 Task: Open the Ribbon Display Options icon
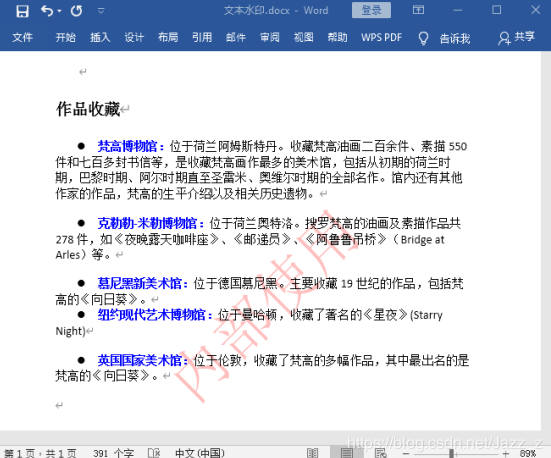[418, 10]
